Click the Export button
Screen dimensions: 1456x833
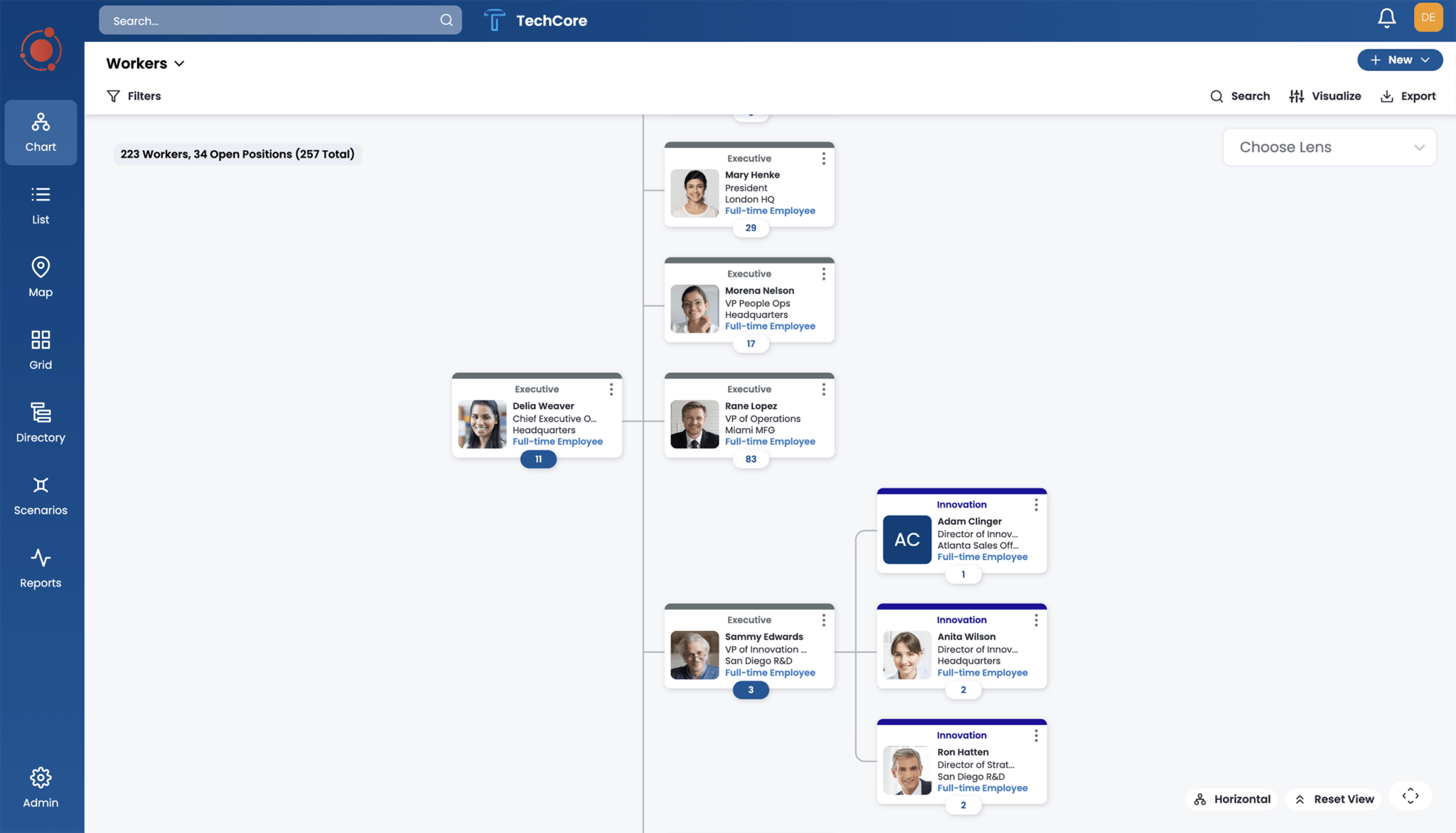click(x=1408, y=96)
